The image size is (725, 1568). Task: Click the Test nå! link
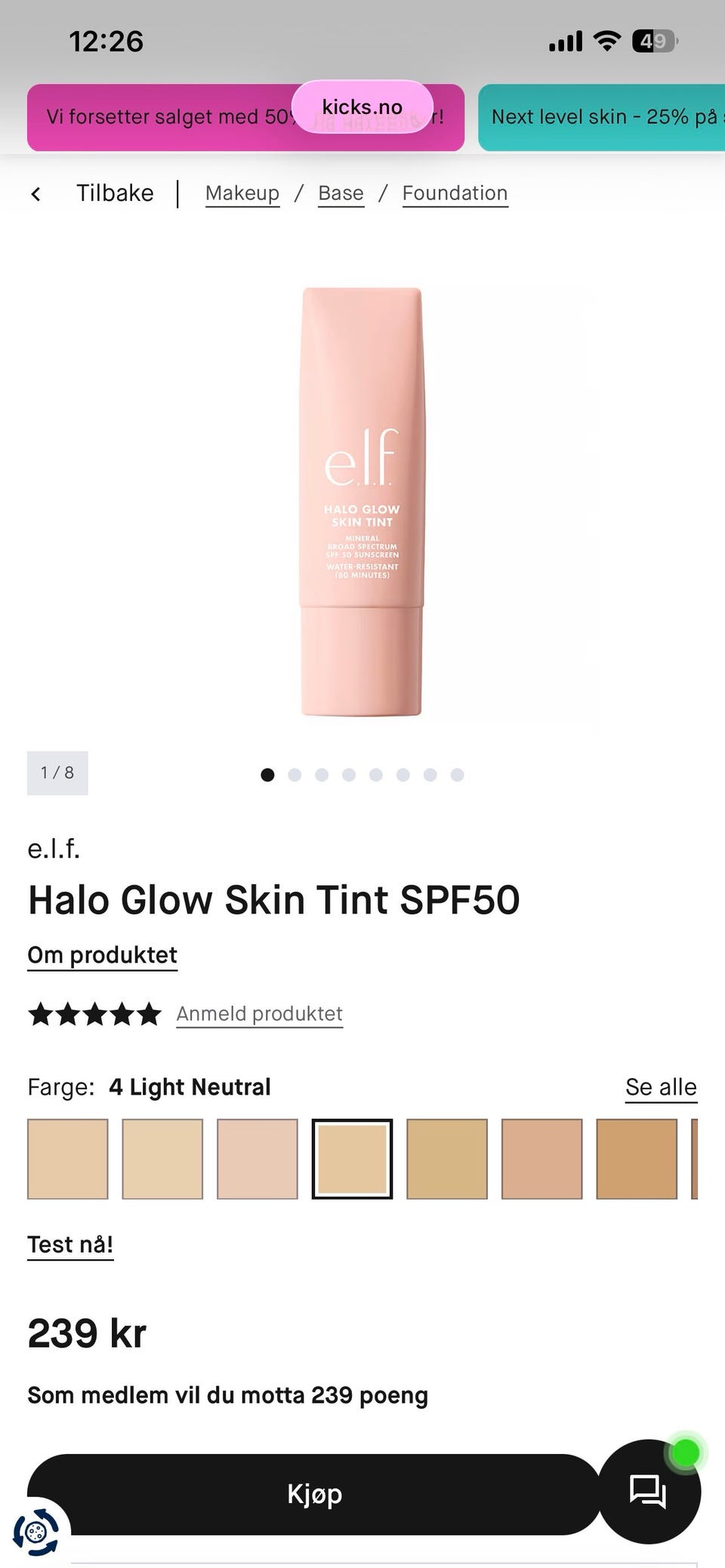(x=70, y=1245)
